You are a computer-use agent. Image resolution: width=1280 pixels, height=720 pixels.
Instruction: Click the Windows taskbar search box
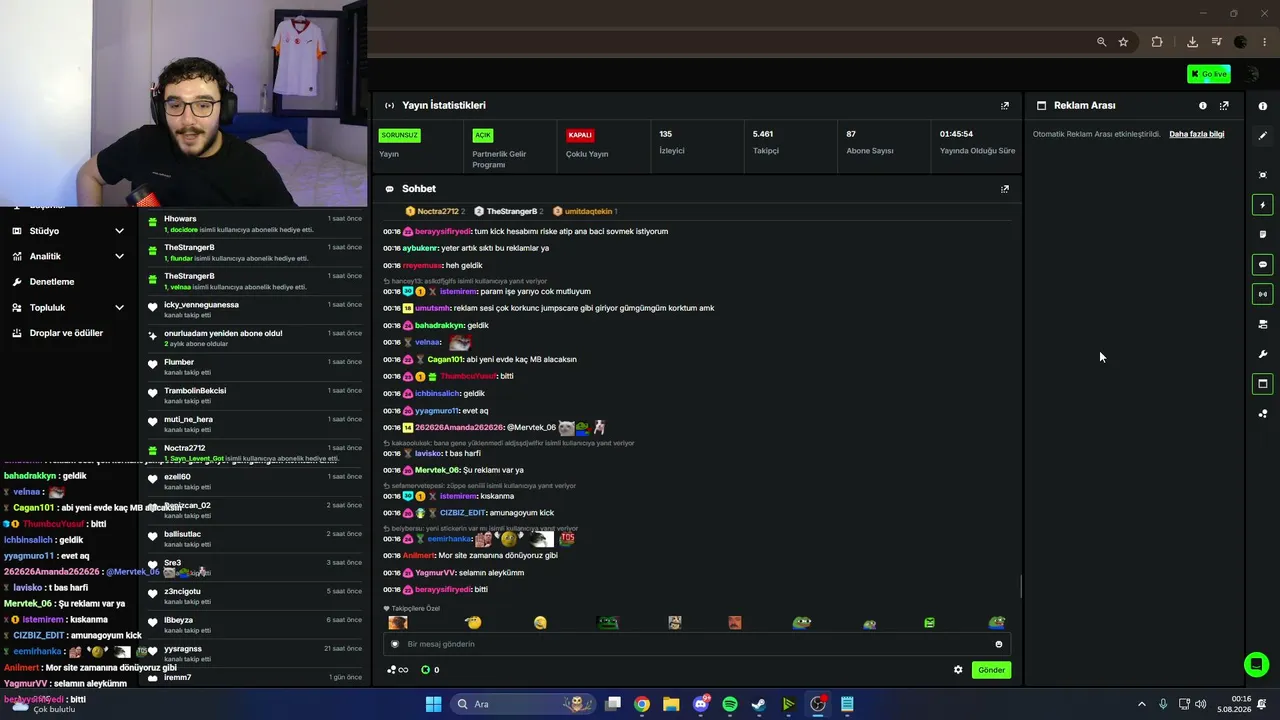(522, 704)
